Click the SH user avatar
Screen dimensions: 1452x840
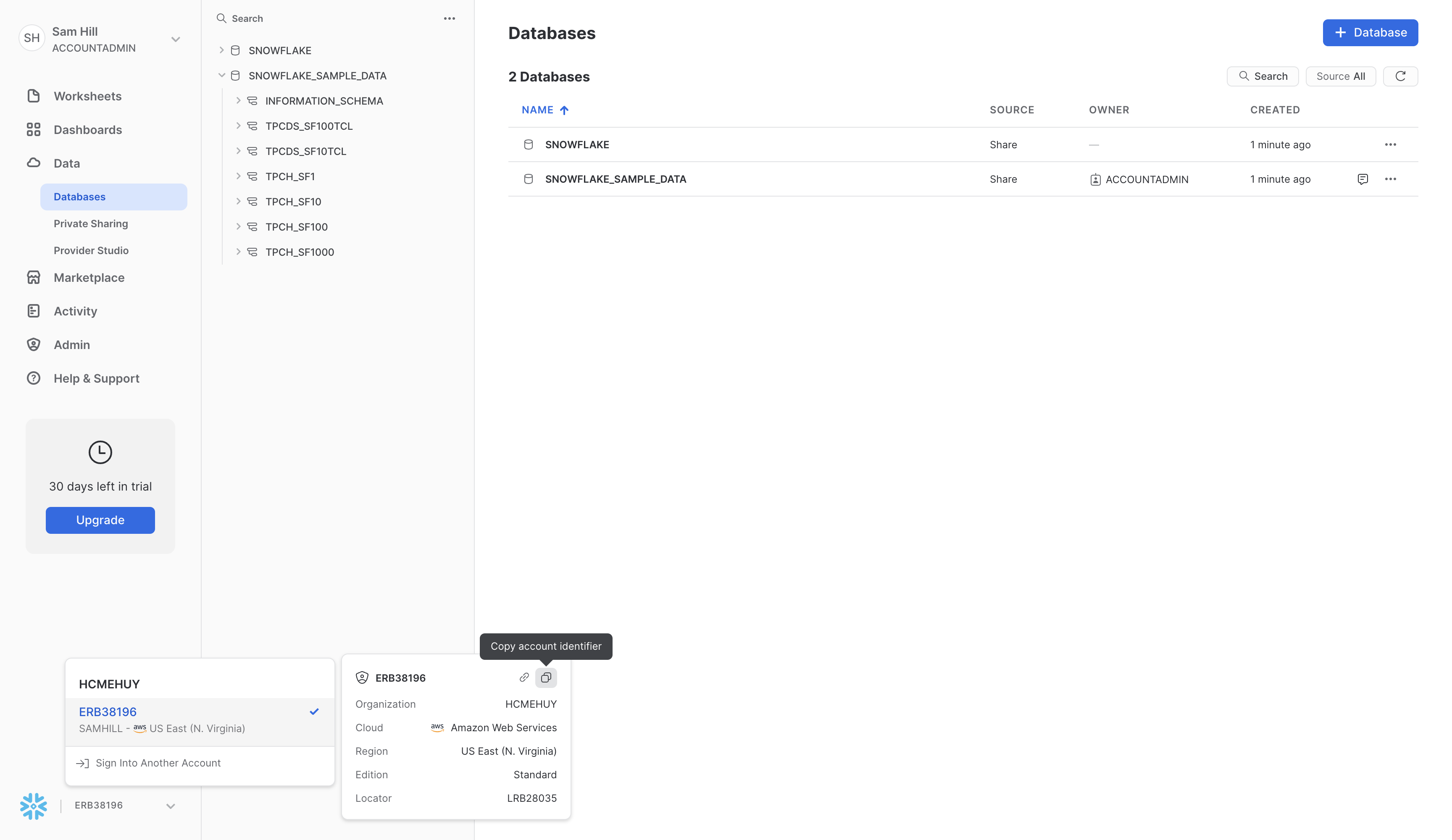(32, 39)
